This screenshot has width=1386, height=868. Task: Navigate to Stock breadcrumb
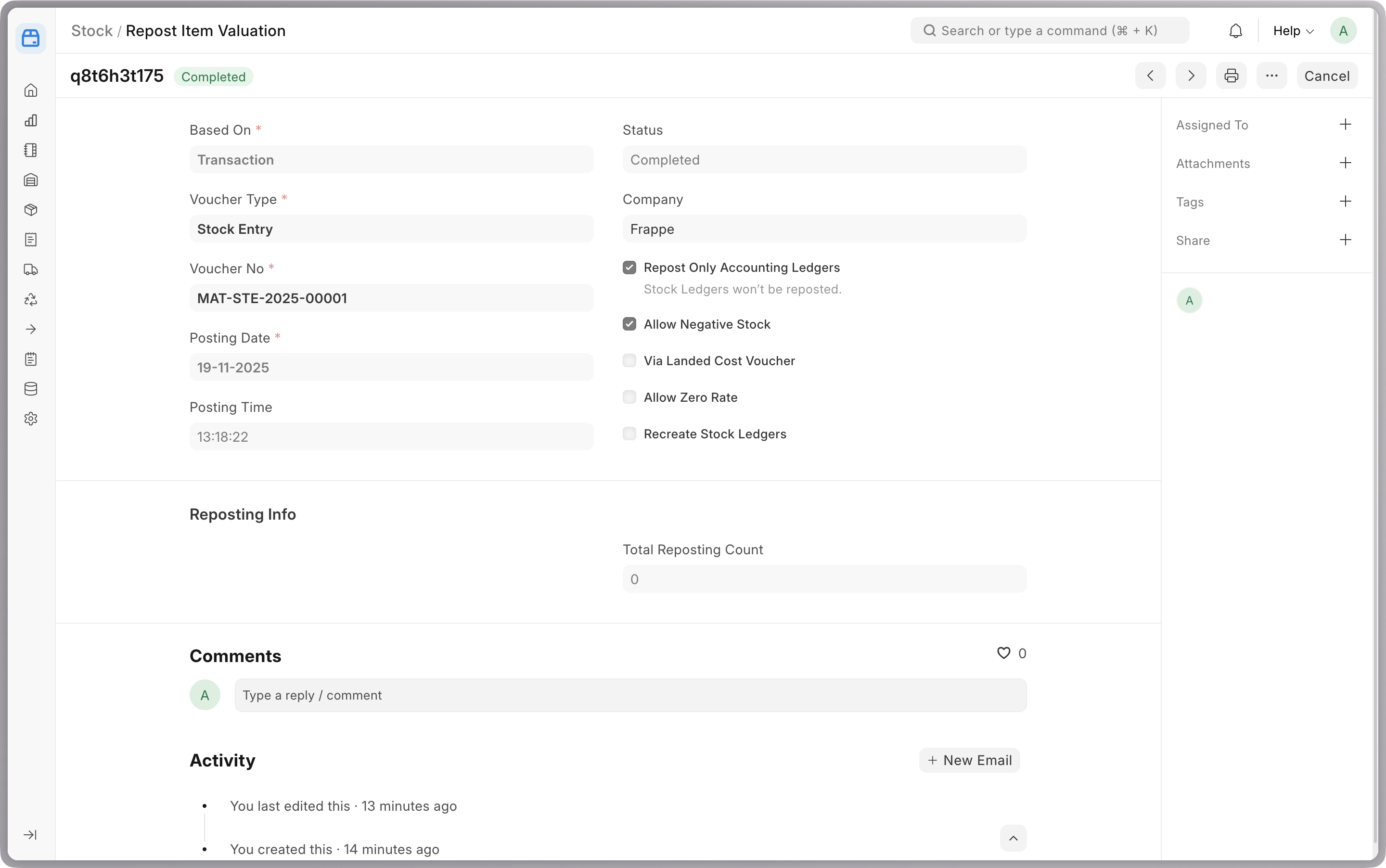(x=92, y=31)
